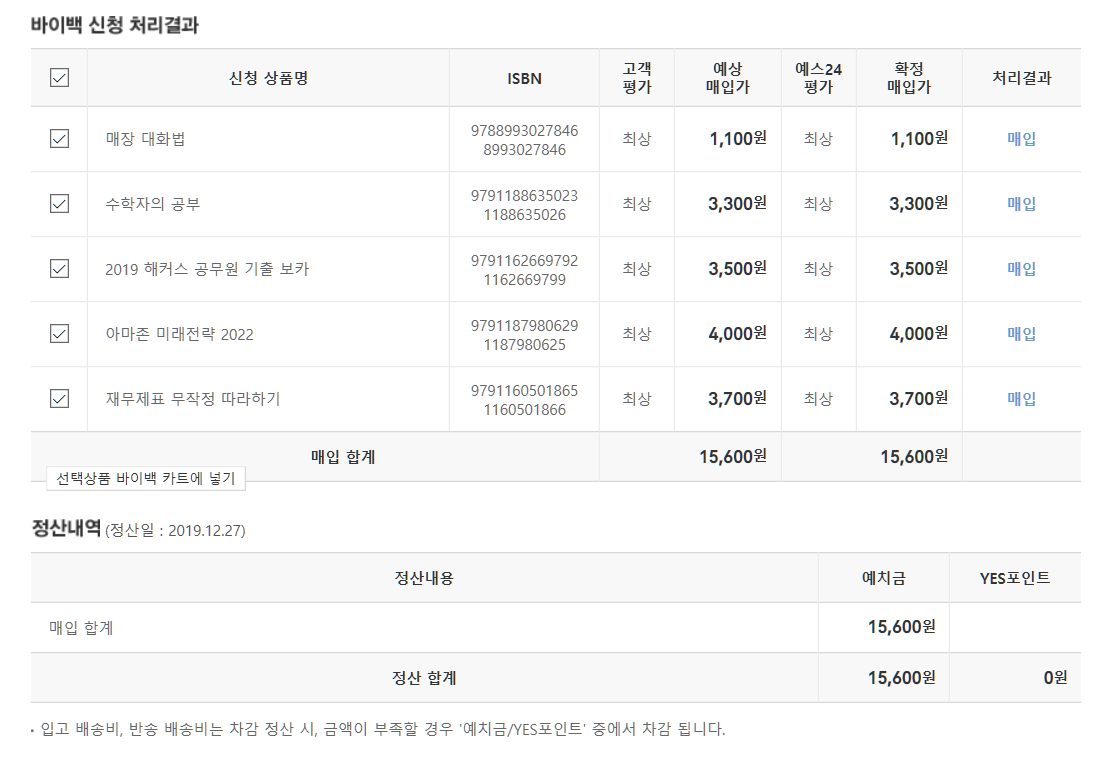Click the 예치금 column header
The width and height of the screenshot is (1117, 765).
[883, 578]
